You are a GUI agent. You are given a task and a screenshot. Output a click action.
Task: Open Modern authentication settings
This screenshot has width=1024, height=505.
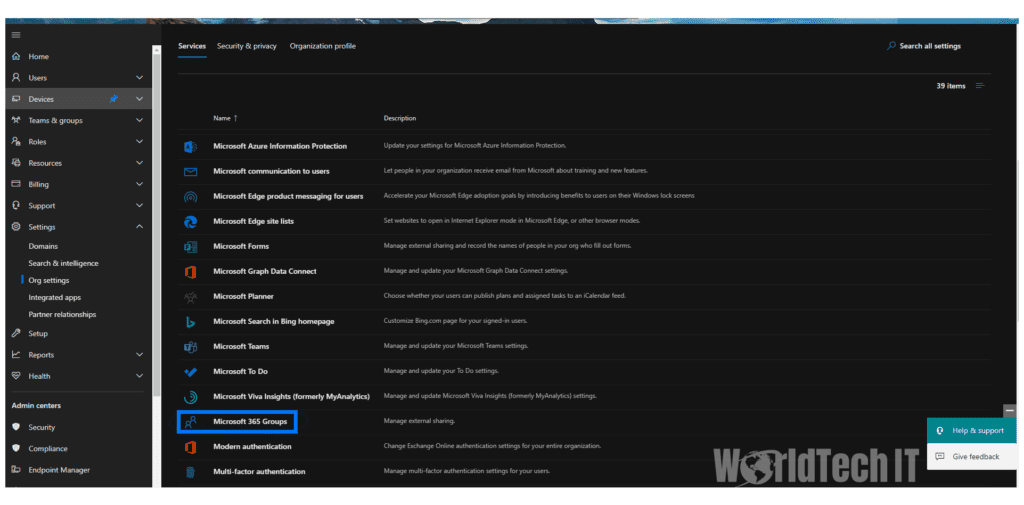point(252,447)
